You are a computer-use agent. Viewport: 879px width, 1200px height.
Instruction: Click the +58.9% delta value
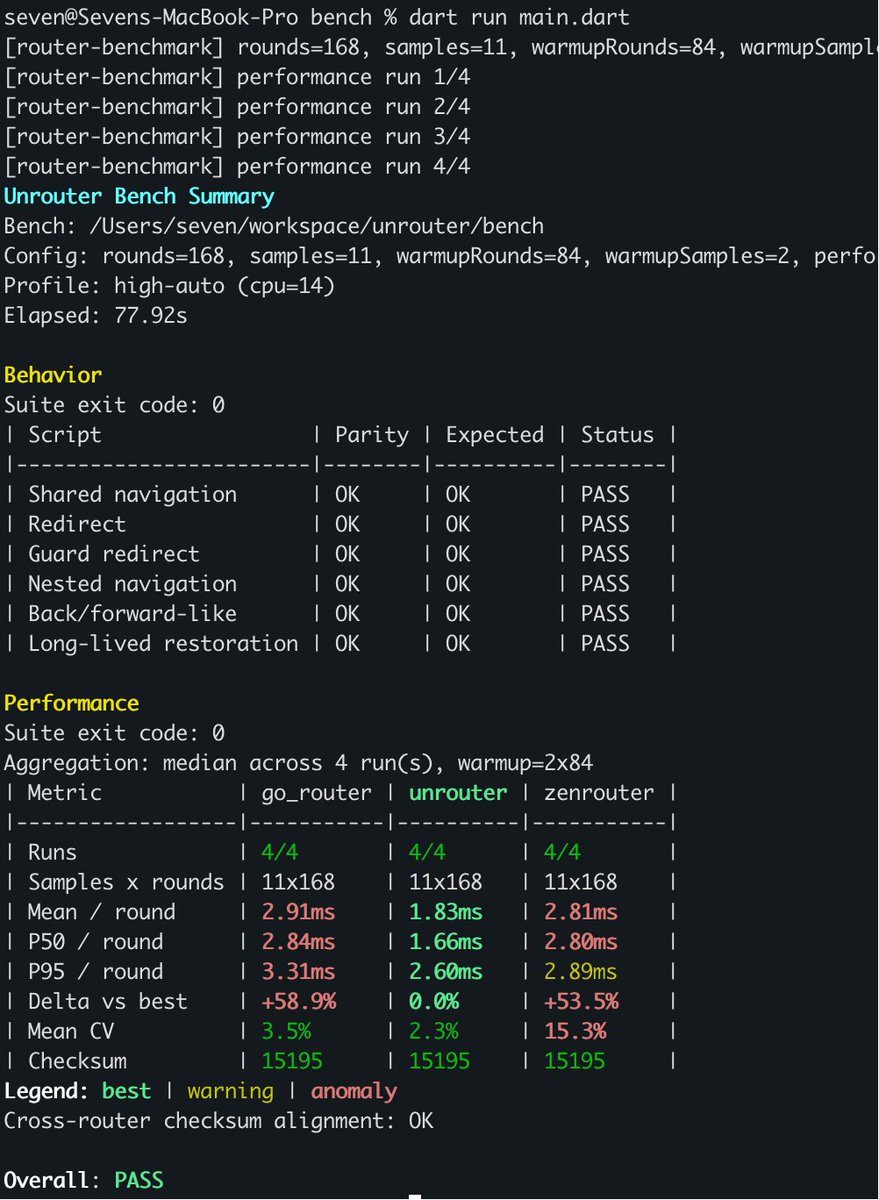coord(298,1002)
